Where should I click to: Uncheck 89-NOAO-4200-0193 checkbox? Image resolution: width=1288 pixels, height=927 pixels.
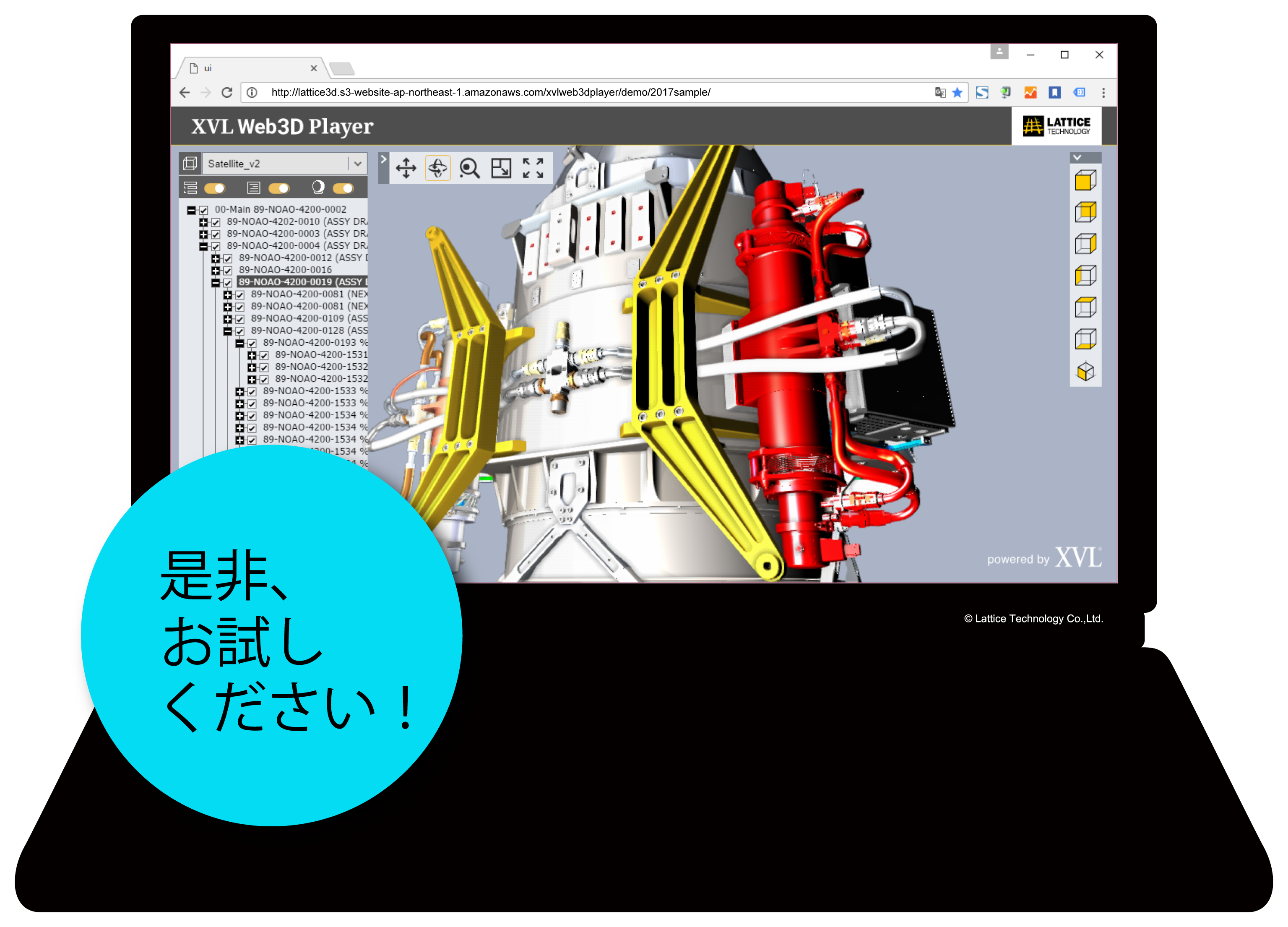[x=252, y=343]
